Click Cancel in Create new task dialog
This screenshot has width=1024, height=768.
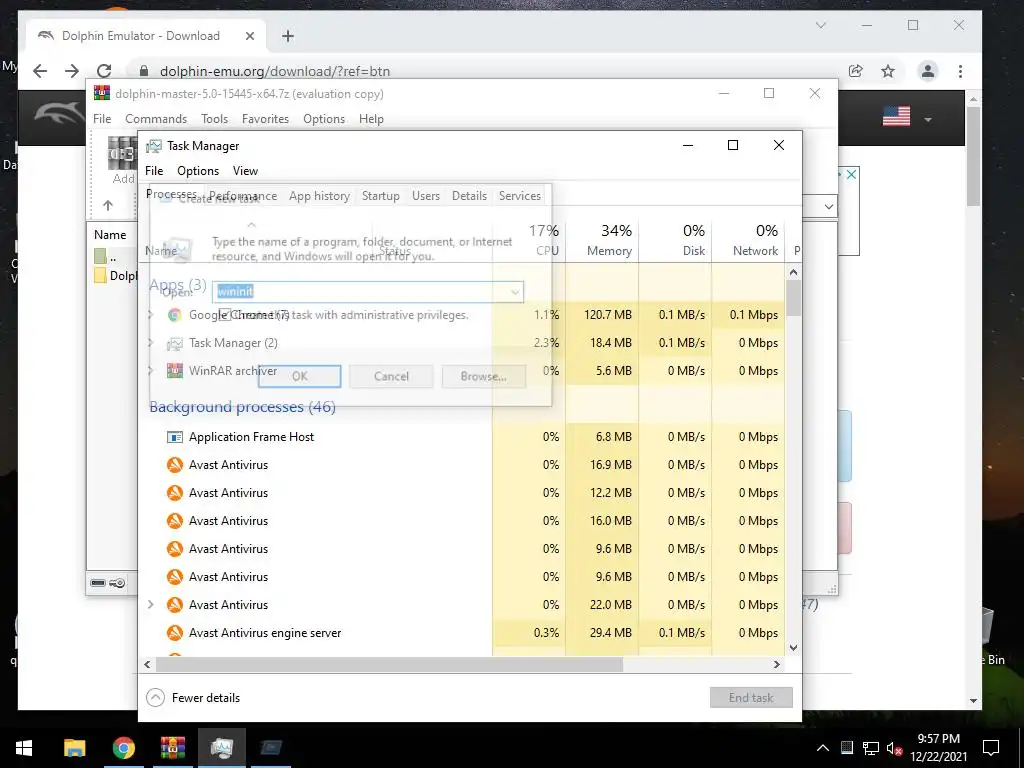(x=391, y=376)
